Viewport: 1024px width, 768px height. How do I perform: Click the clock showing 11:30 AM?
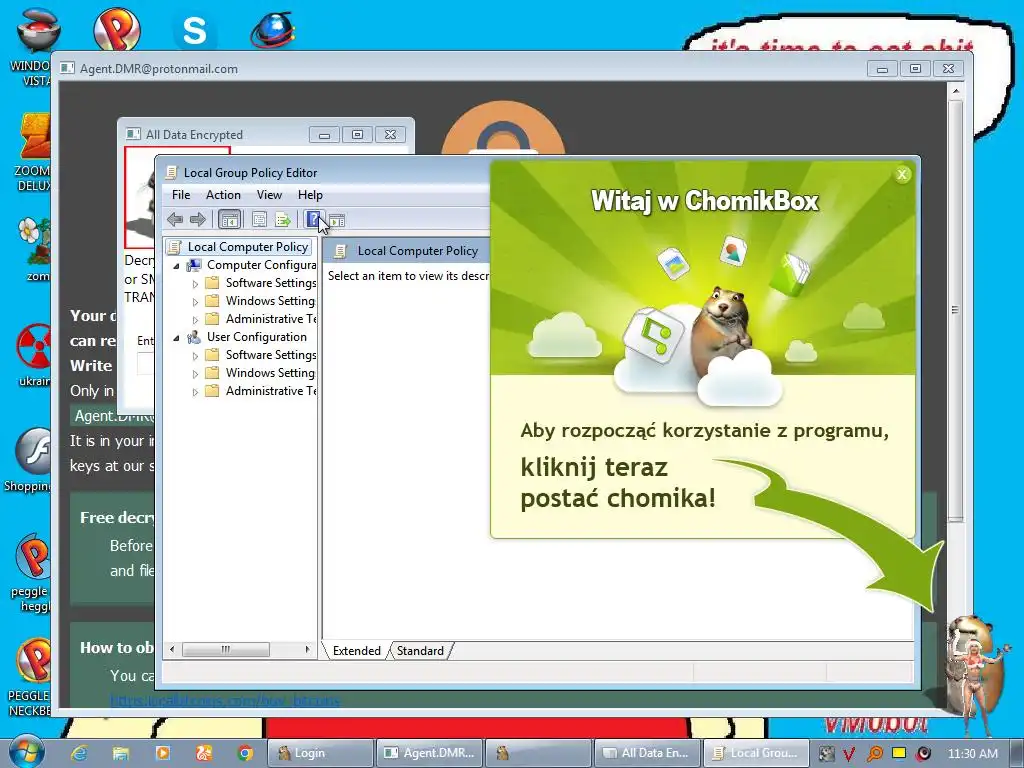point(972,754)
